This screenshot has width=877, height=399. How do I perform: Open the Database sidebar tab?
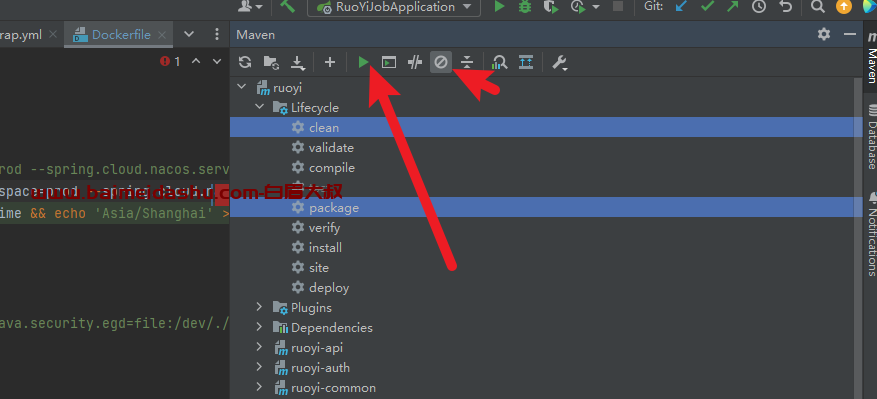tap(871, 136)
